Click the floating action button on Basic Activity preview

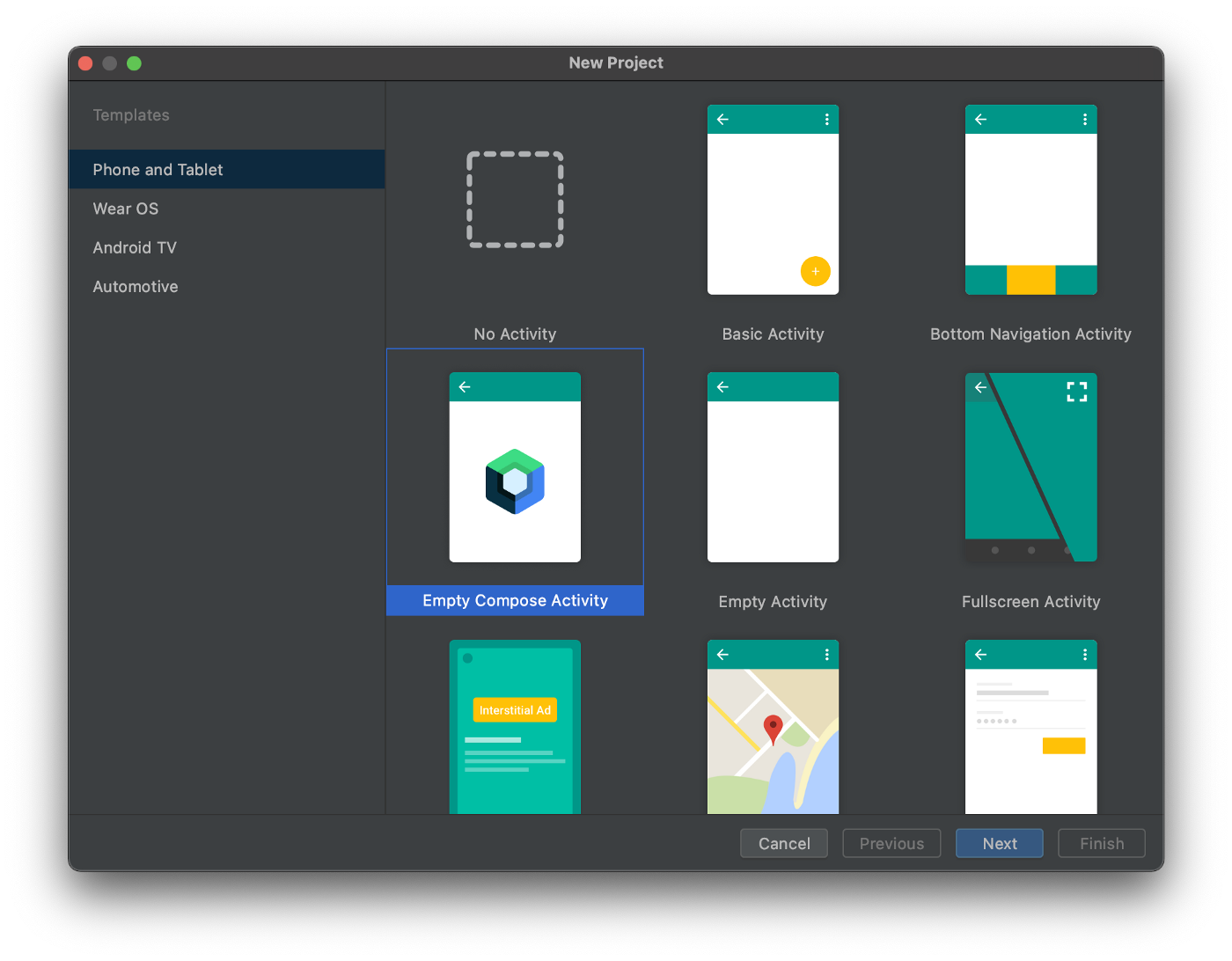(815, 271)
